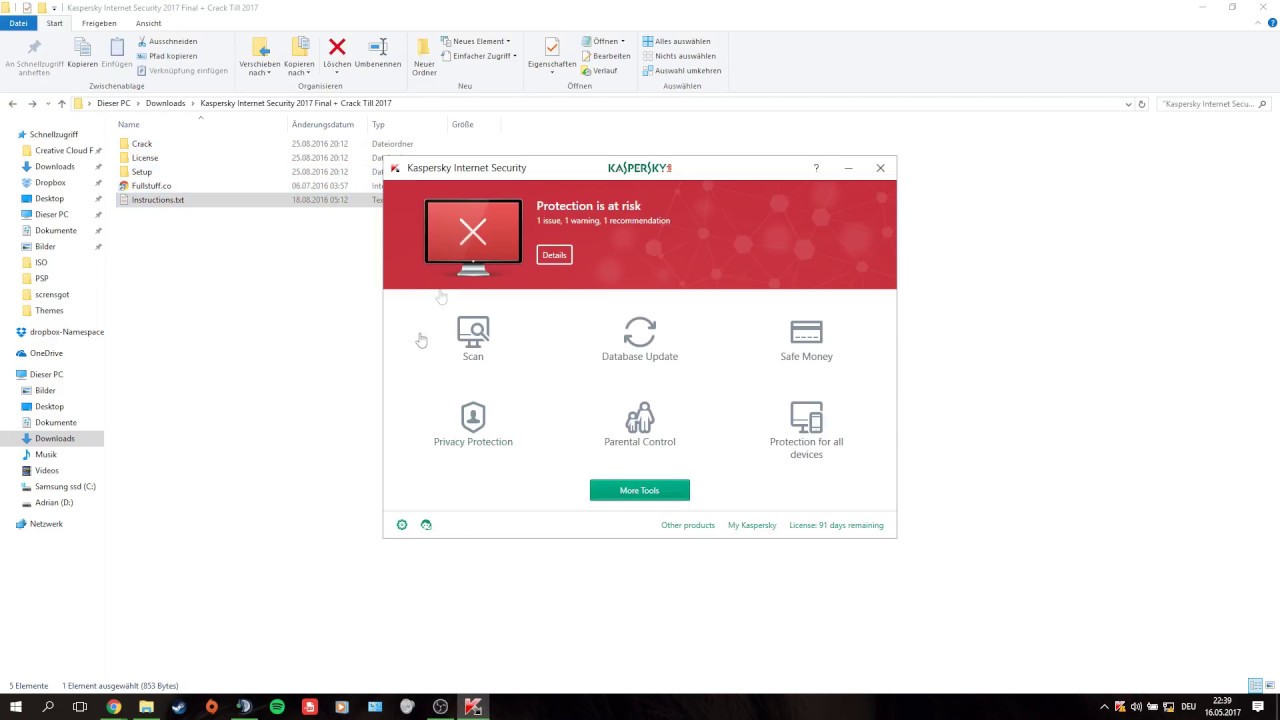The height and width of the screenshot is (720, 1280).
Task: Select the License folder
Action: [145, 158]
